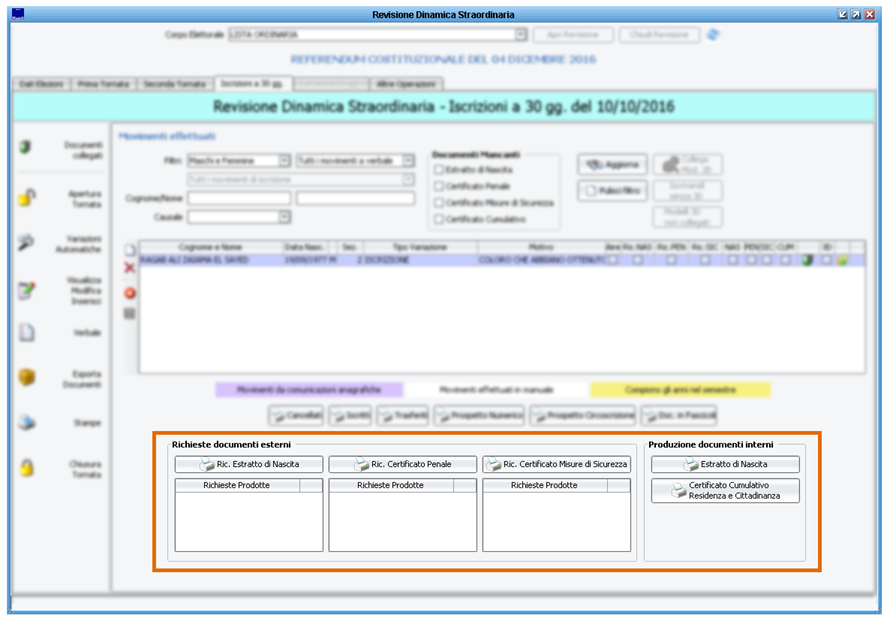Click Ric. Certificato Misure di Sicurezza button
The width and height of the screenshot is (890, 618).
pyautogui.click(x=556, y=464)
